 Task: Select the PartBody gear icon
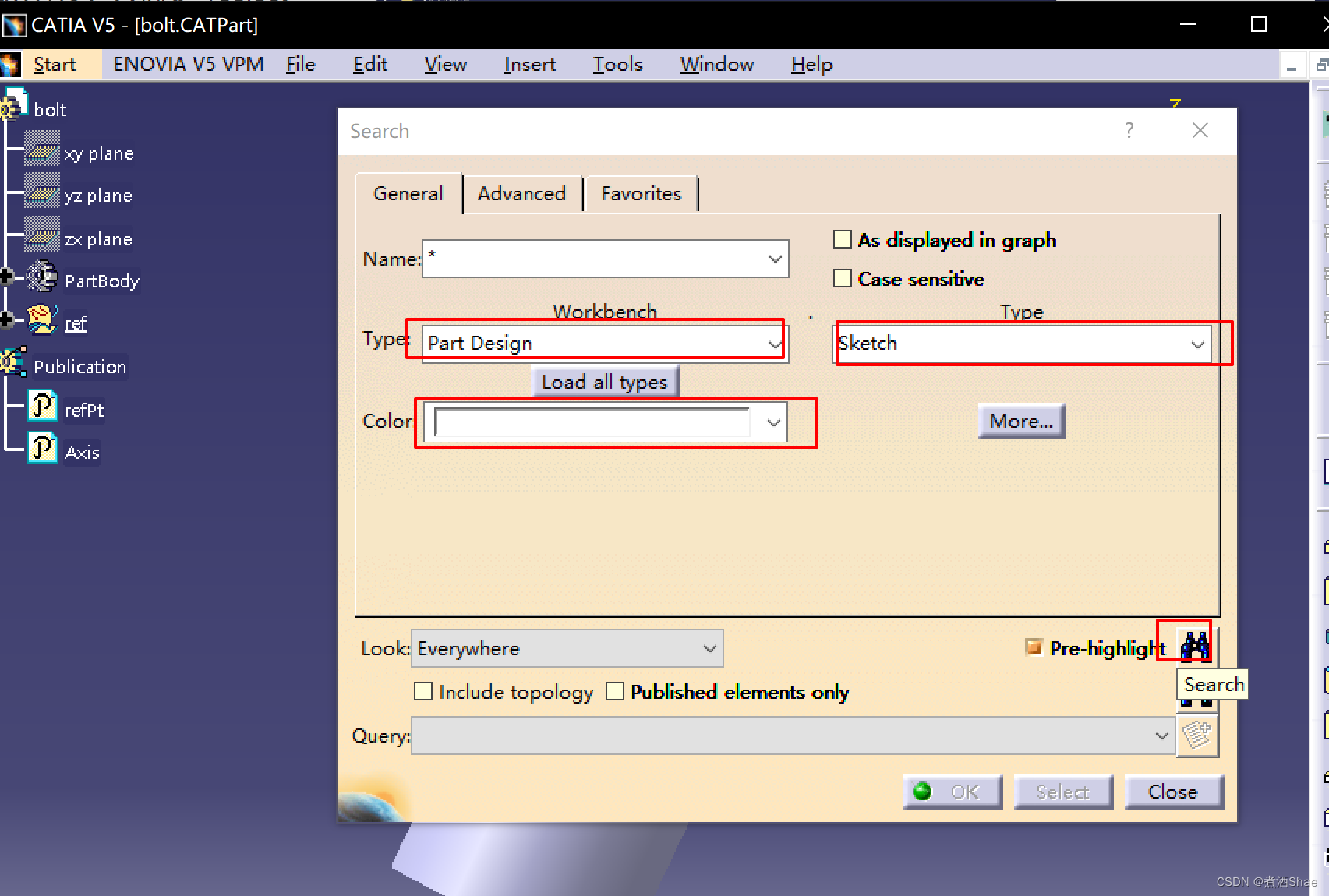pyautogui.click(x=42, y=277)
